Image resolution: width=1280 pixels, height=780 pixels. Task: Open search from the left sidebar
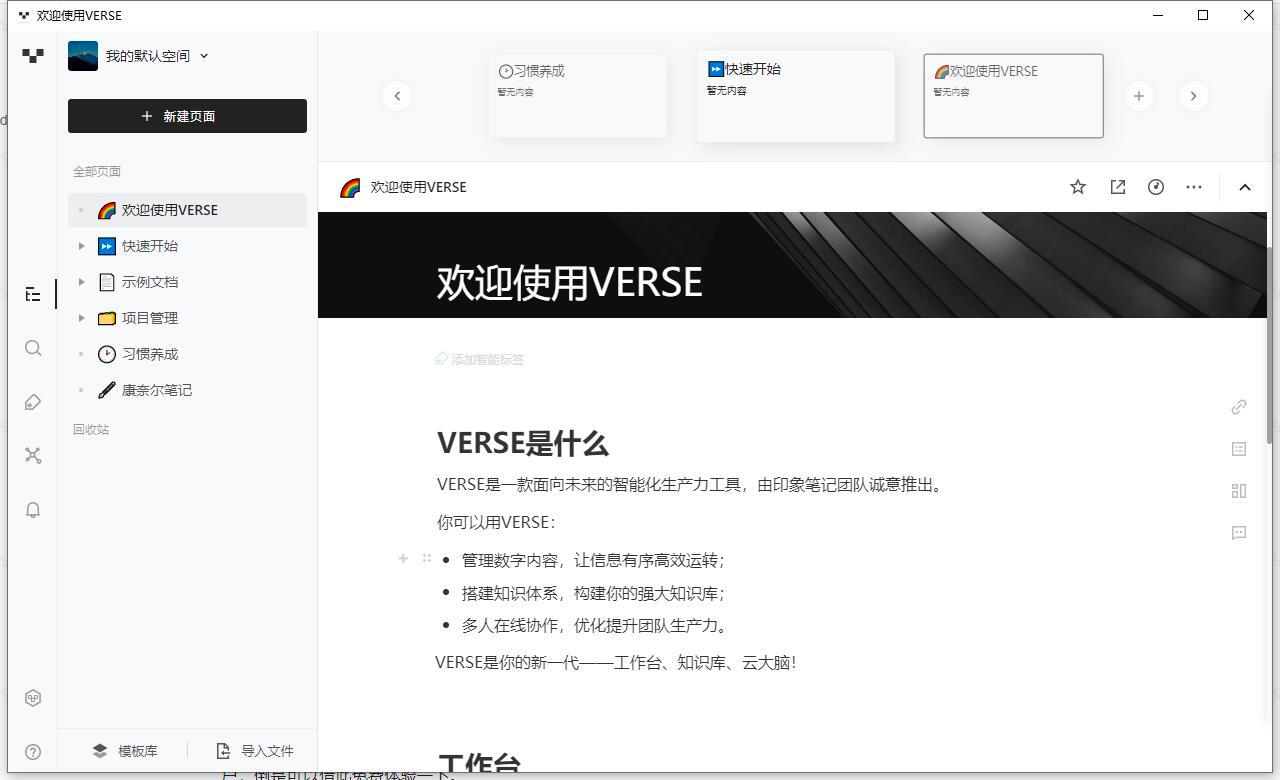(33, 348)
